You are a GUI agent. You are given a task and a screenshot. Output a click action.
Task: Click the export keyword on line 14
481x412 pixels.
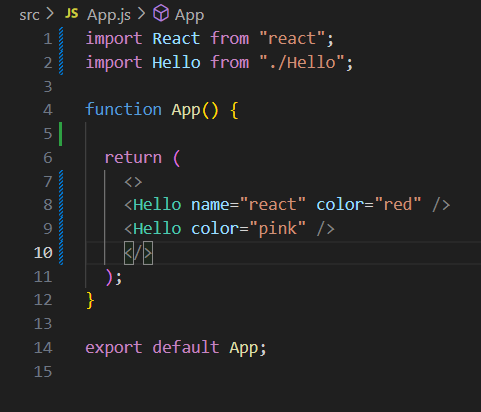114,348
